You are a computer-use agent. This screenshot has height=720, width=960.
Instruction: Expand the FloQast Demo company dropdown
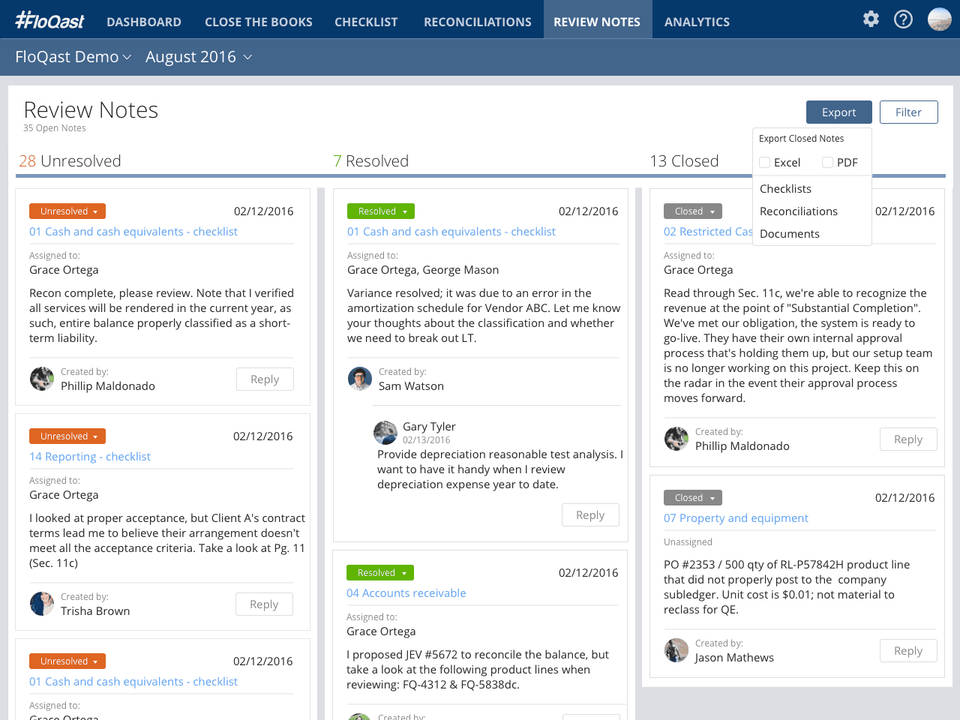point(73,57)
